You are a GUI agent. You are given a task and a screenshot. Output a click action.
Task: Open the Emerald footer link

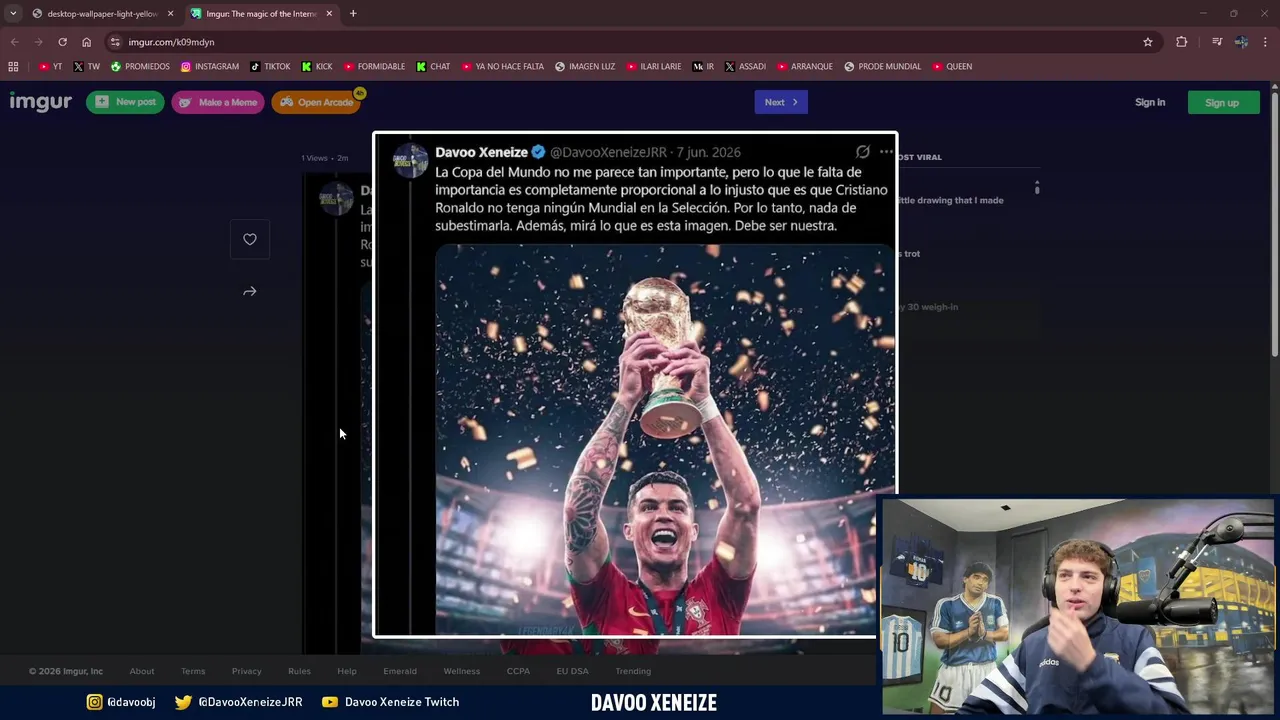[x=400, y=671]
